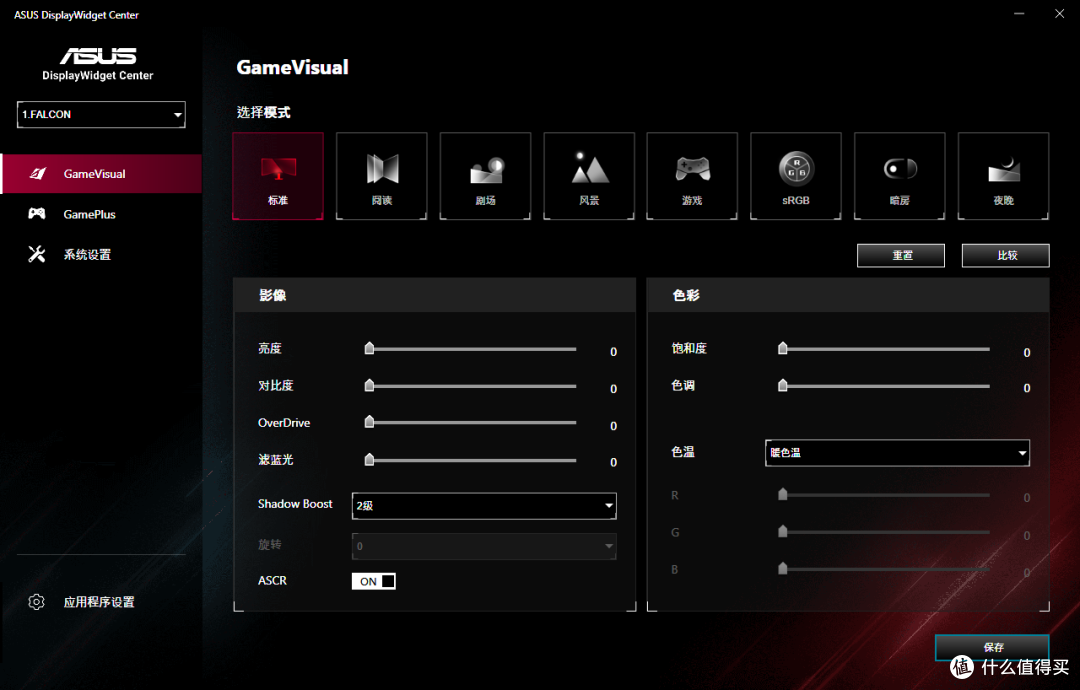The width and height of the screenshot is (1080, 690).
Task: Expand the 1.FALCON monitor dropdown
Action: click(101, 114)
